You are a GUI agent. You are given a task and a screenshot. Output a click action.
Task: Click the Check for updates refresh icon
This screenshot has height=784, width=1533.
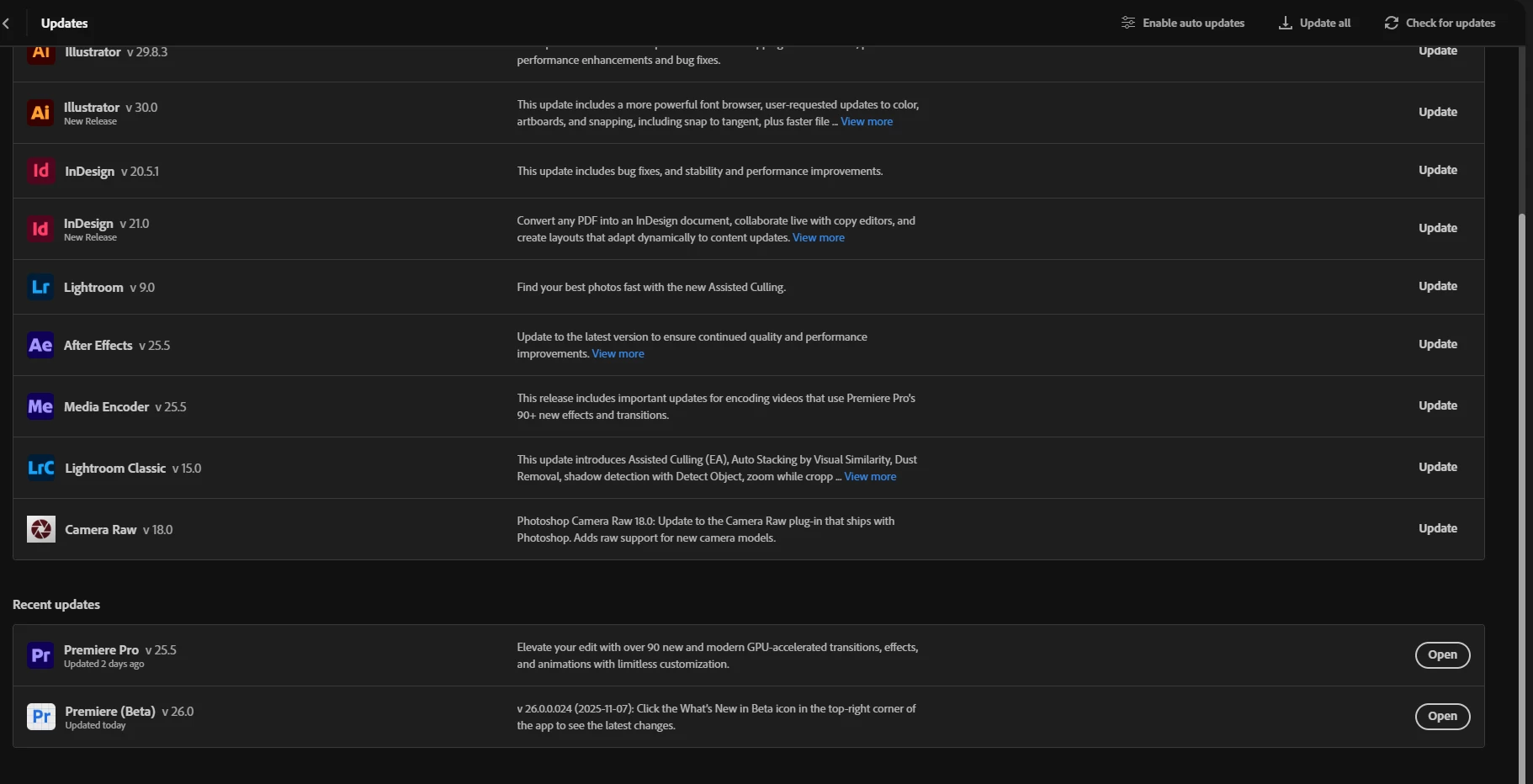1392,23
